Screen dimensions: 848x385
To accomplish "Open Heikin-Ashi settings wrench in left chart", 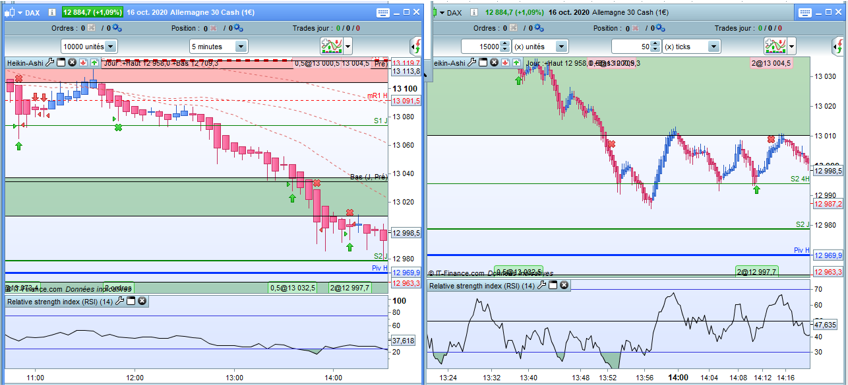I will 49,63.
